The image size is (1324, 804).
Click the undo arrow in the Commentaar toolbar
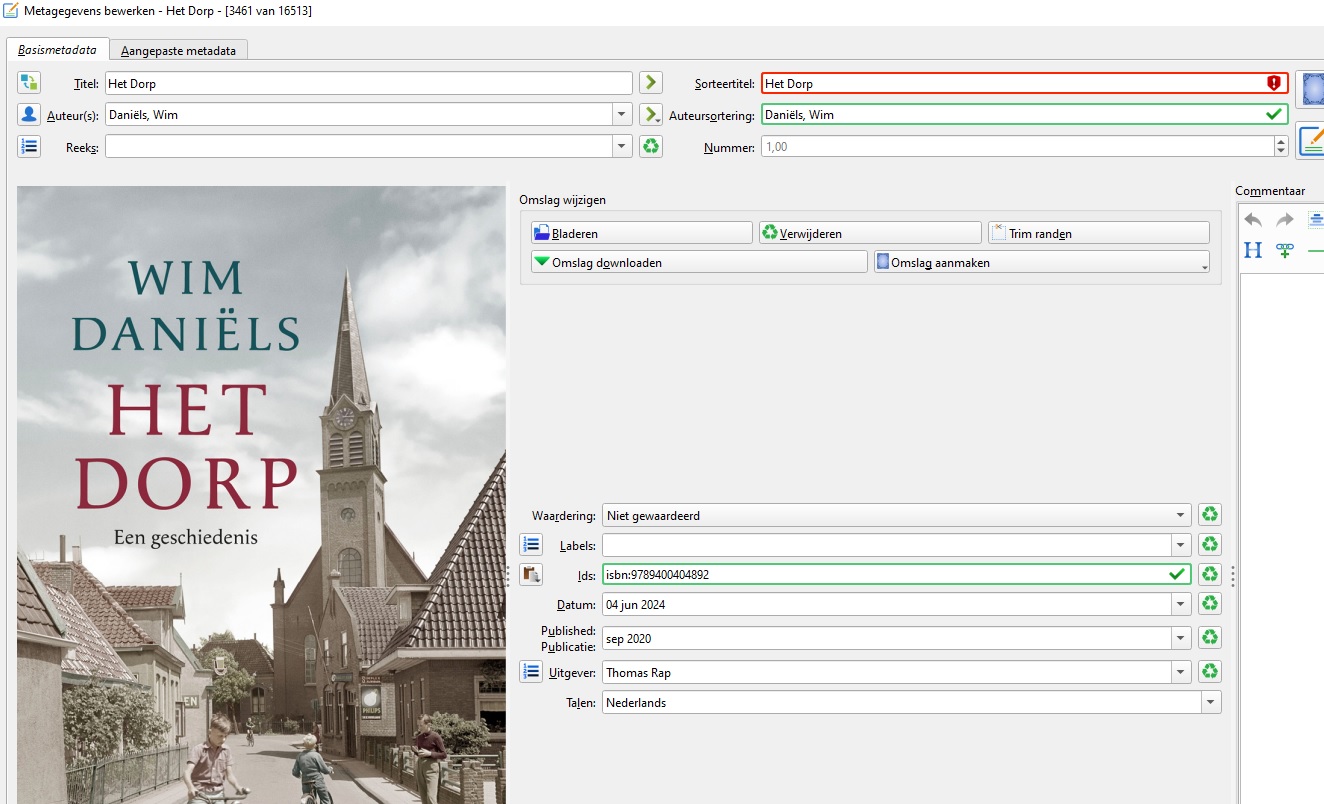pos(1253,220)
